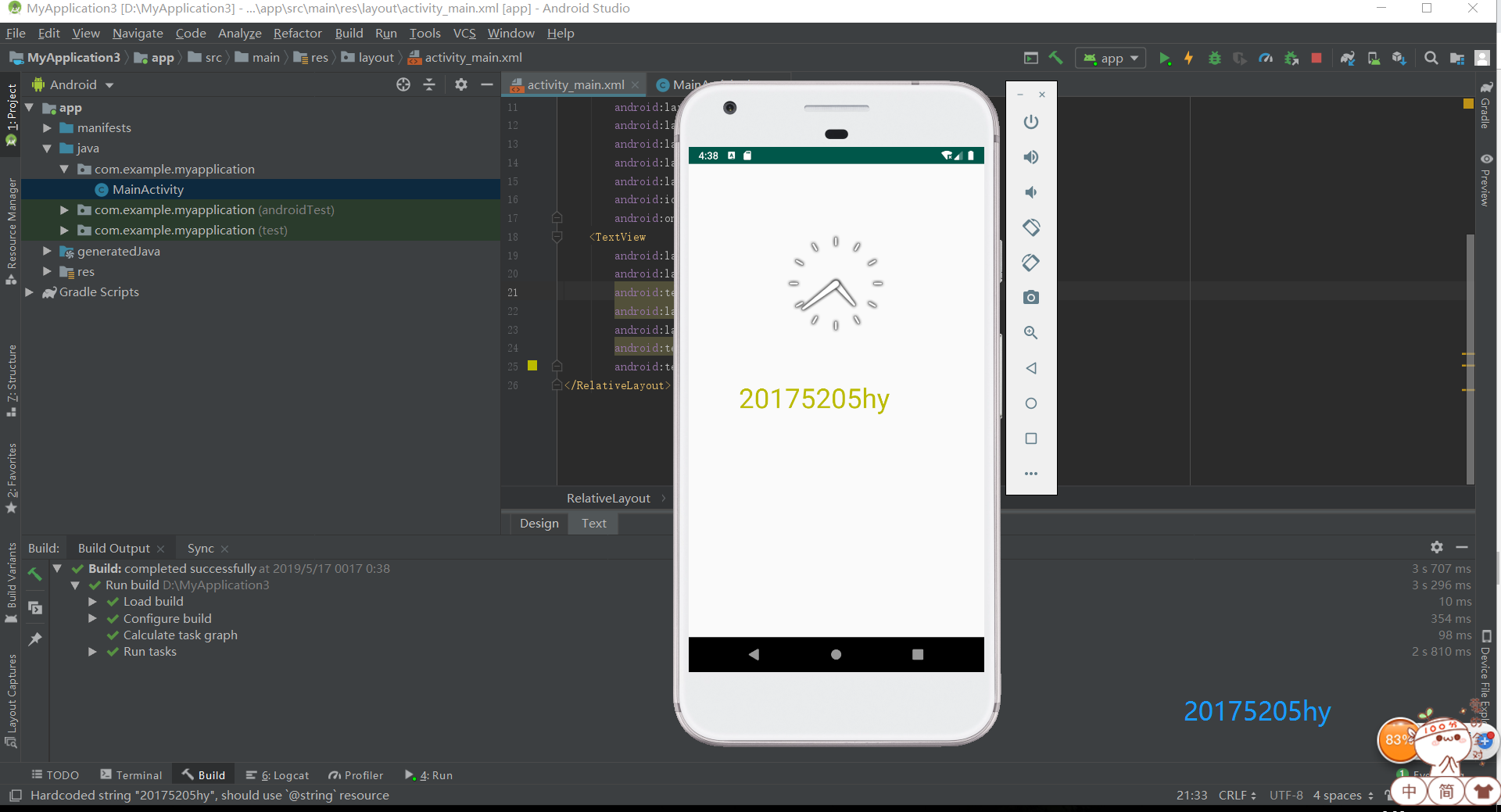Open the Refactor menu
Viewport: 1501px width, 812px height.
[297, 33]
